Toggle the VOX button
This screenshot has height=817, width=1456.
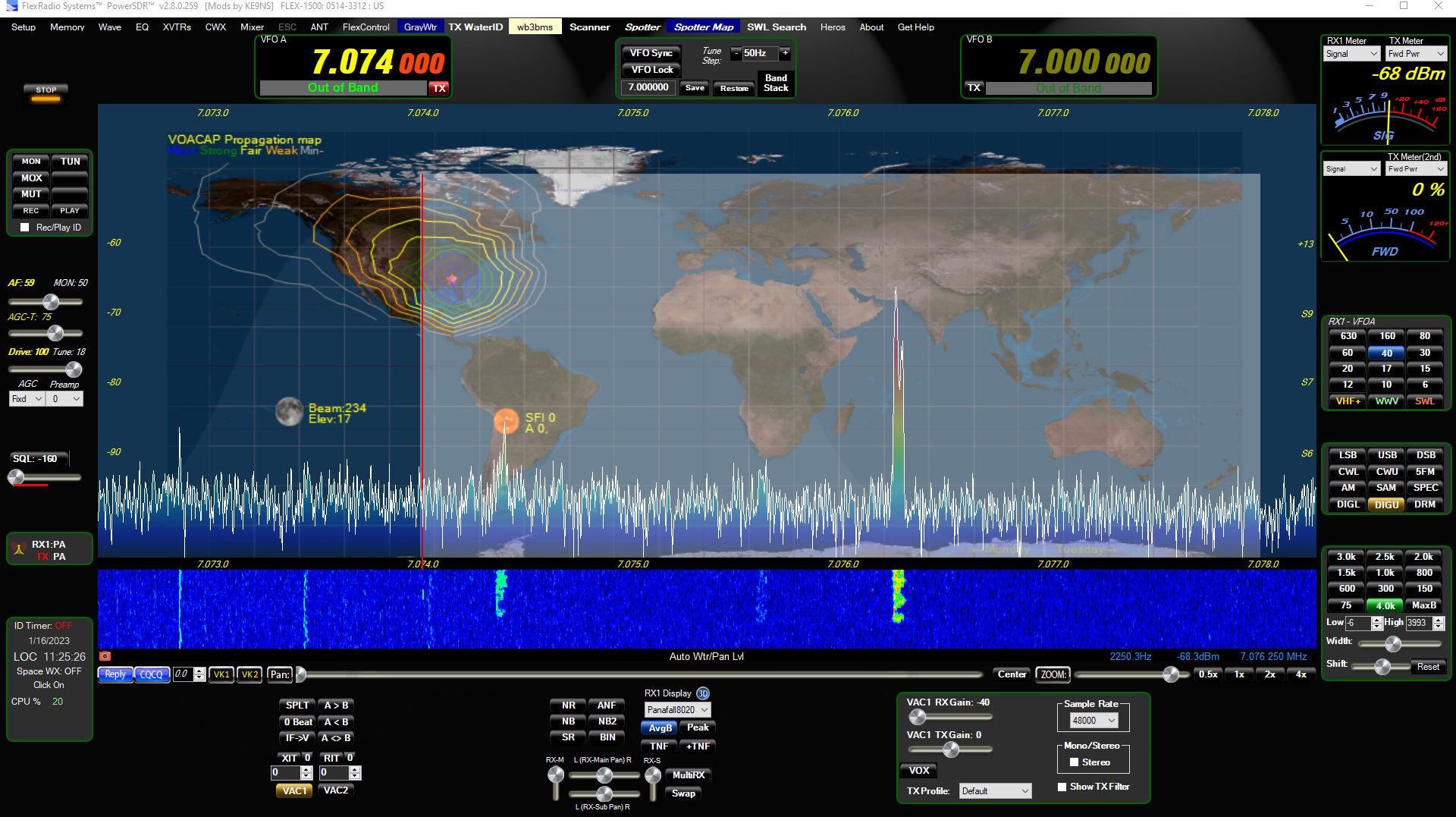pos(919,771)
